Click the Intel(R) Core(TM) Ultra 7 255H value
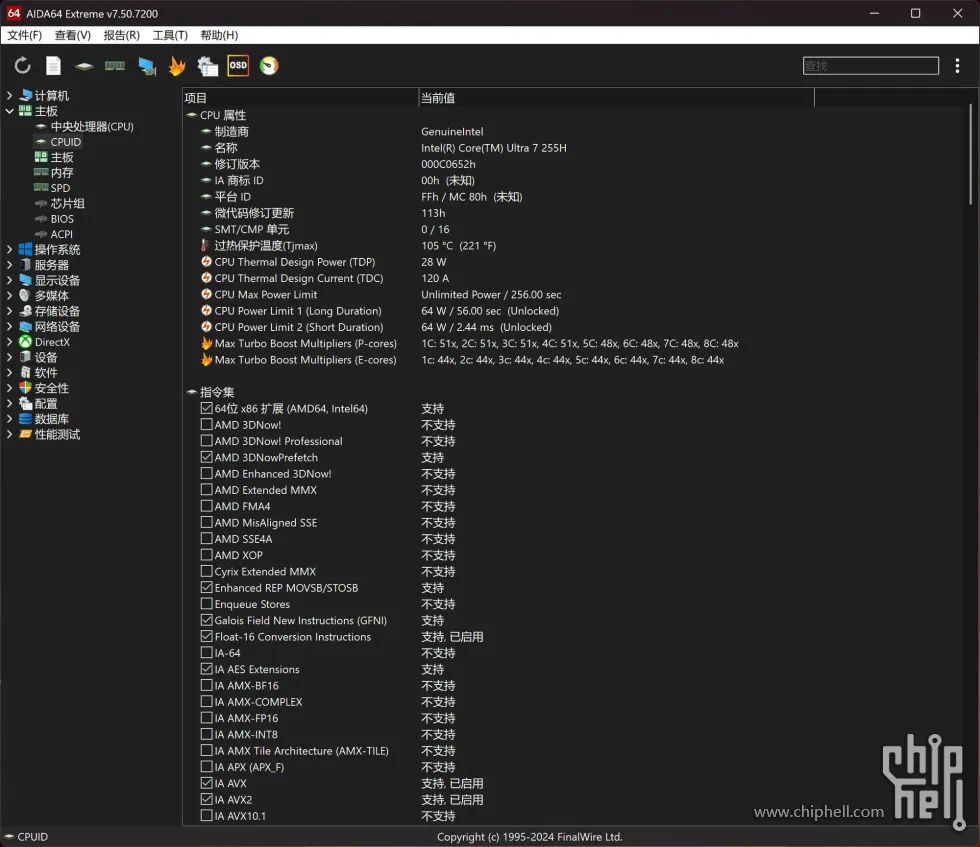This screenshot has width=980, height=847. (494, 148)
